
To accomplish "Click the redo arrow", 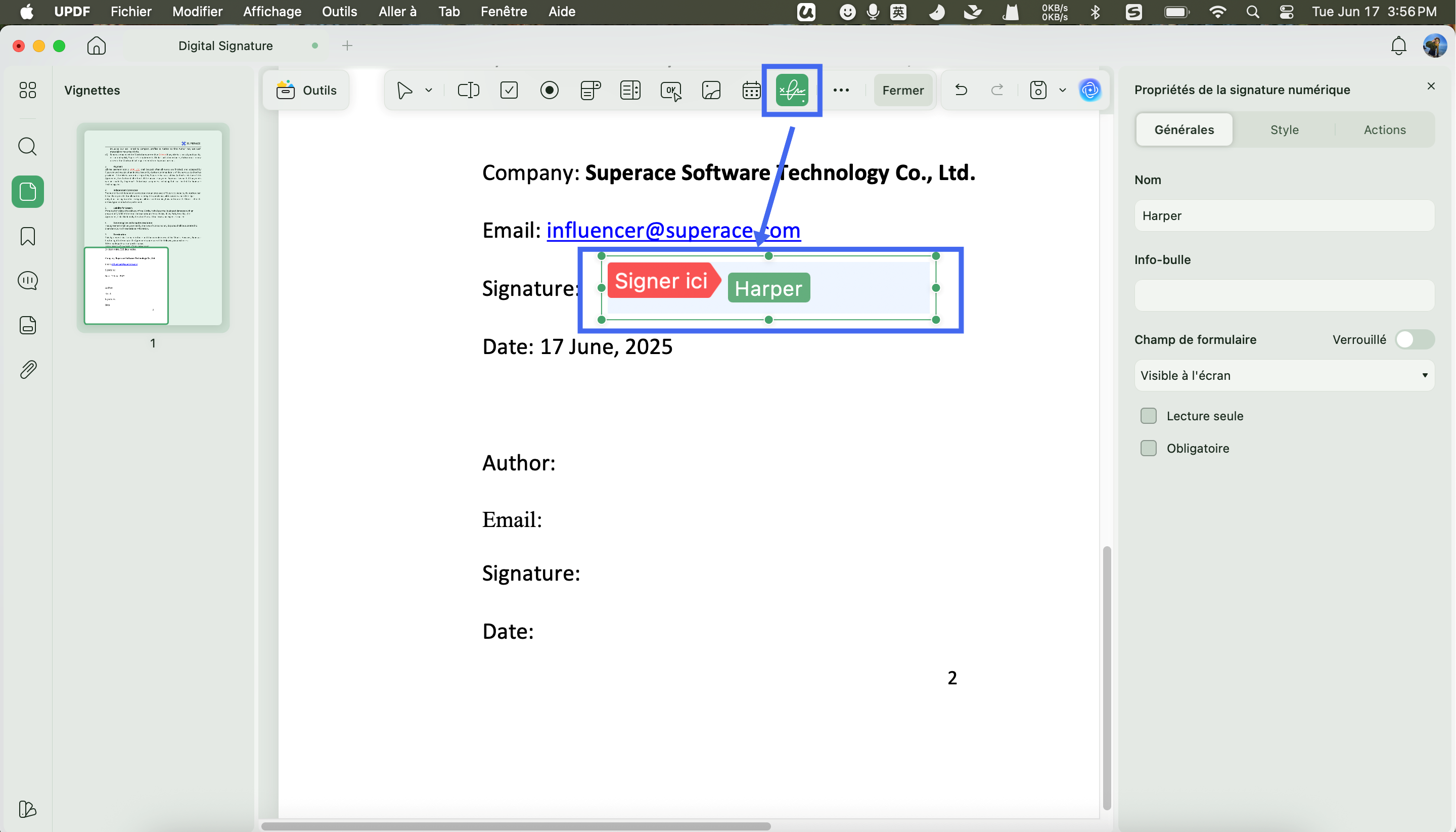I will [997, 90].
